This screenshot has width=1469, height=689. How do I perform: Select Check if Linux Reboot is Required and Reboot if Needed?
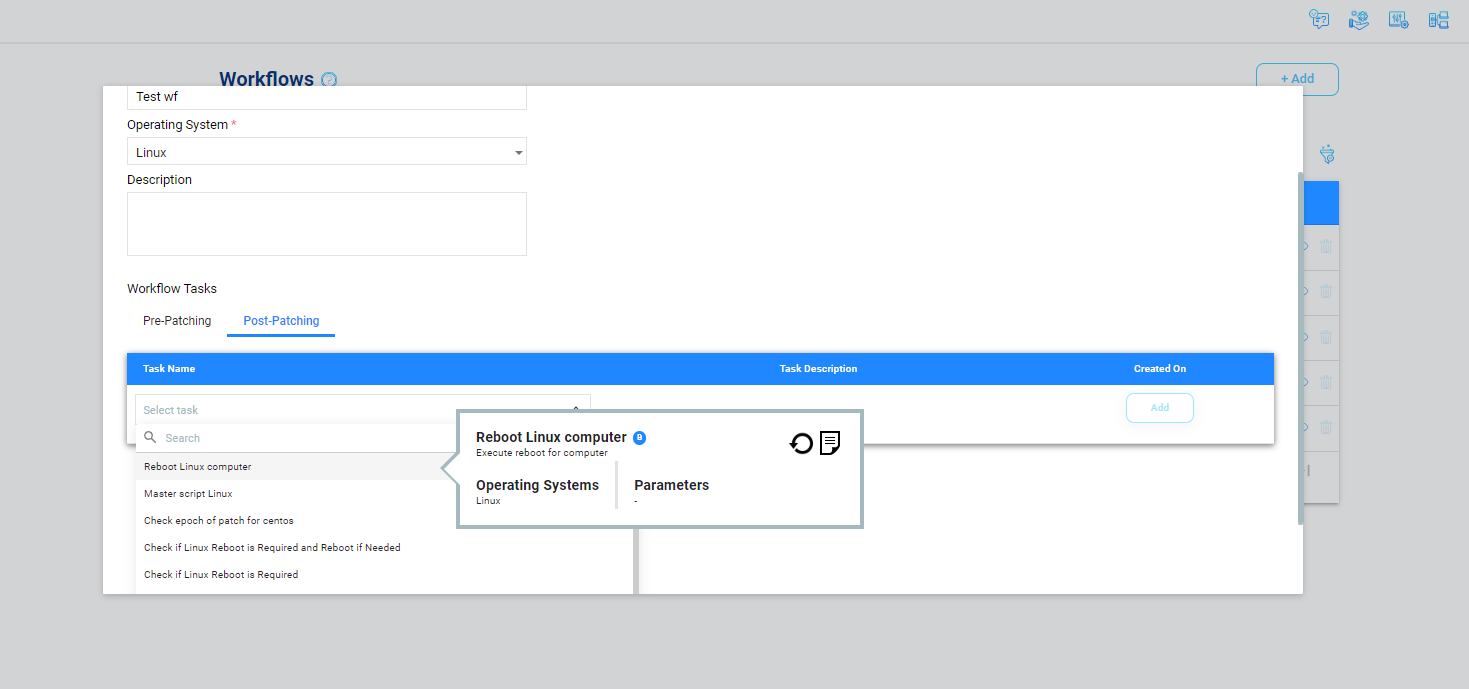pos(385,548)
